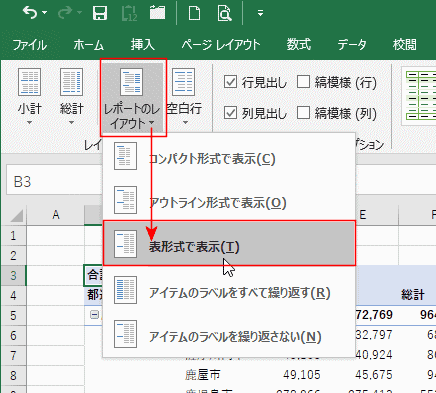Screen dimensions: 436x393
Task: Uncheck the 列見出し checkbox
Action: click(230, 113)
